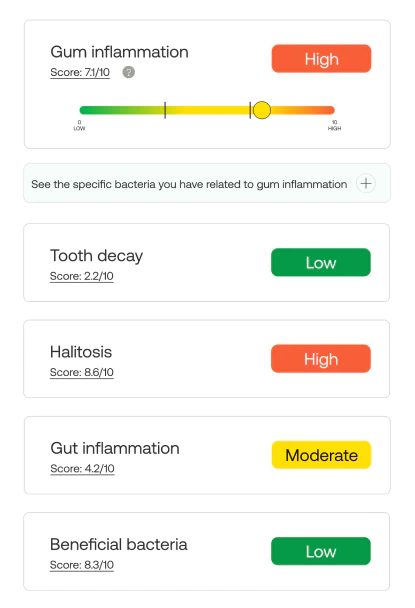Click the Tooth decay Low badge
Image resolution: width=415 pixels, height=608 pixels.
pos(321,262)
